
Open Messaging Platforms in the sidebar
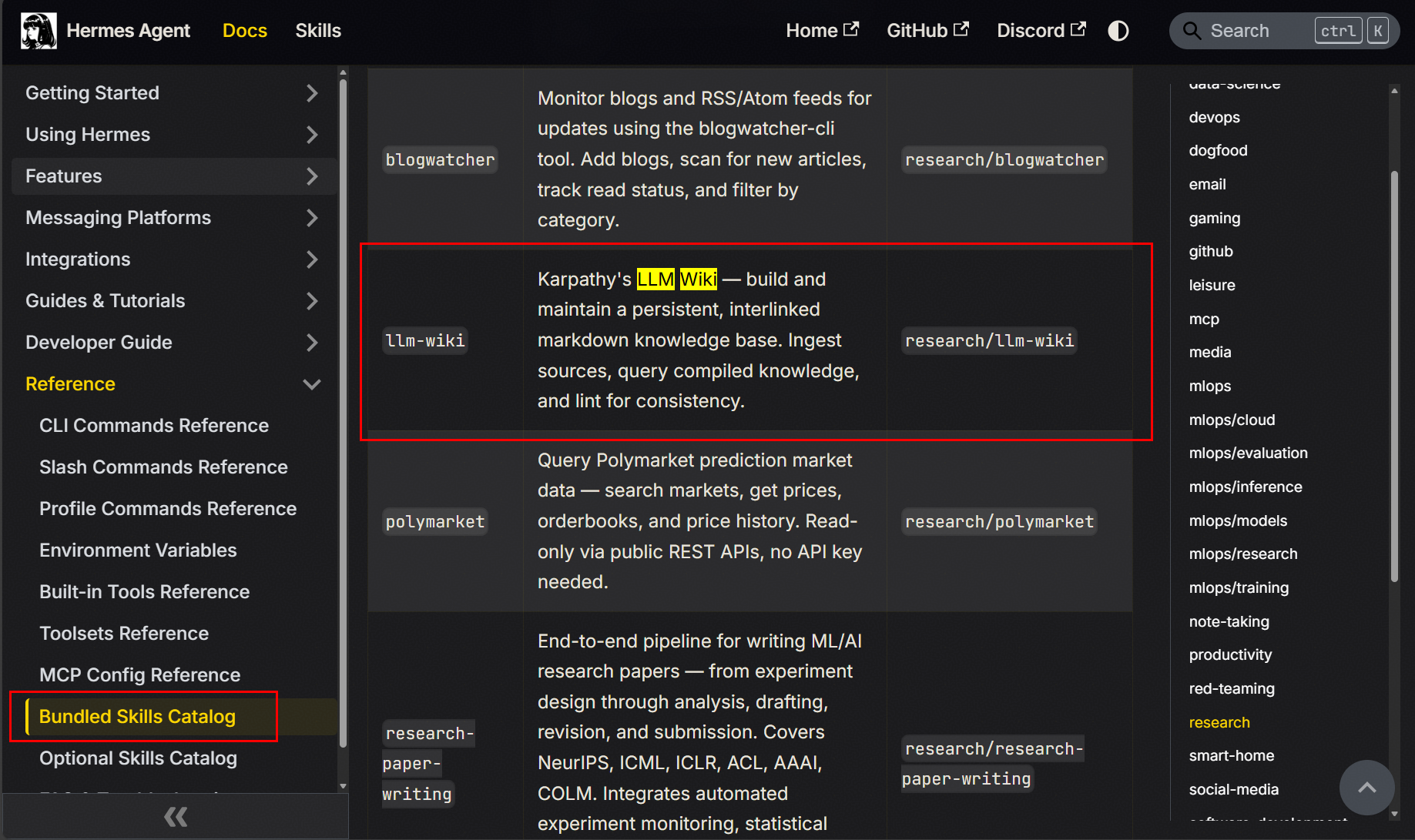pyautogui.click(x=118, y=218)
